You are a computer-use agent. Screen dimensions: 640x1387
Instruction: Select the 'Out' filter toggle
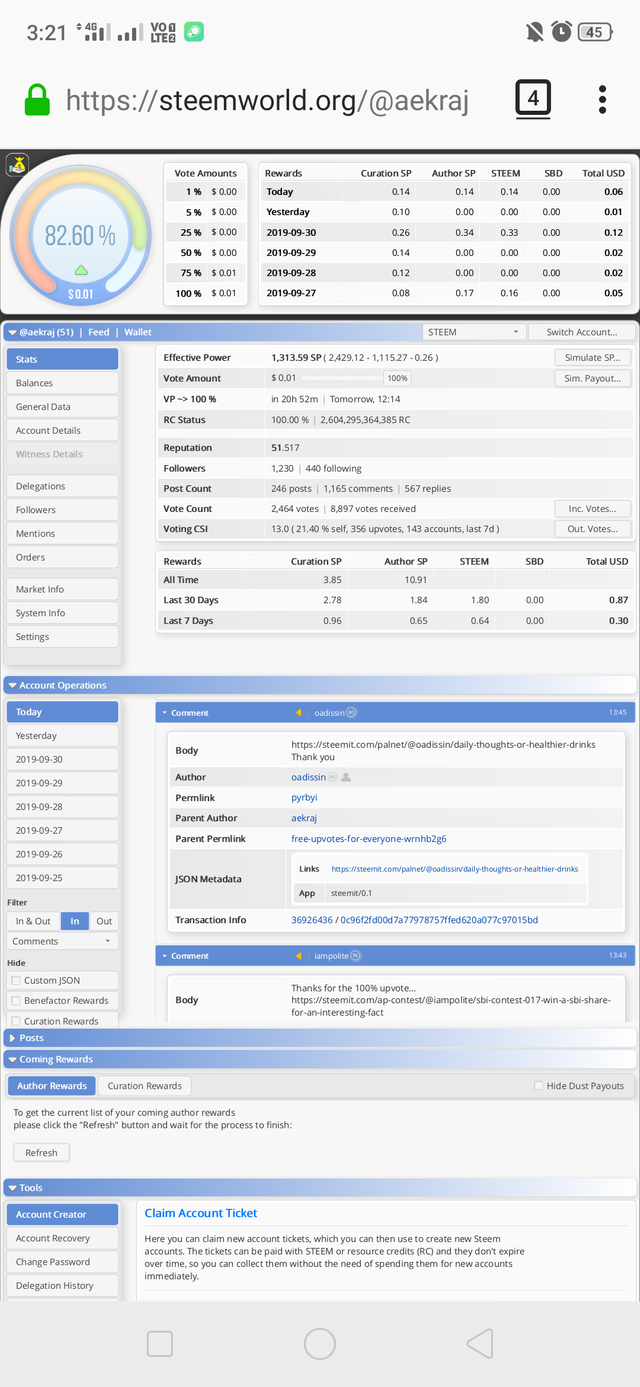click(x=104, y=921)
